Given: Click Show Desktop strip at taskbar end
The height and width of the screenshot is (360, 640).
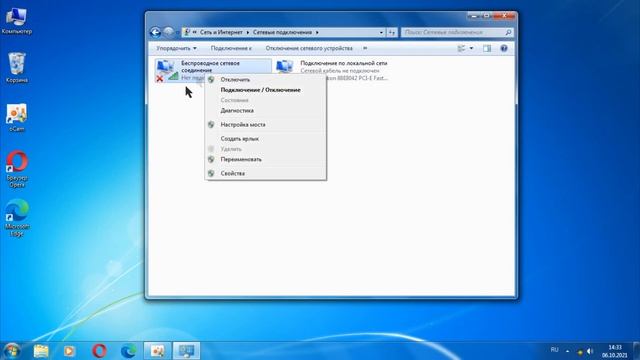Looking at the screenshot, I should (636, 351).
